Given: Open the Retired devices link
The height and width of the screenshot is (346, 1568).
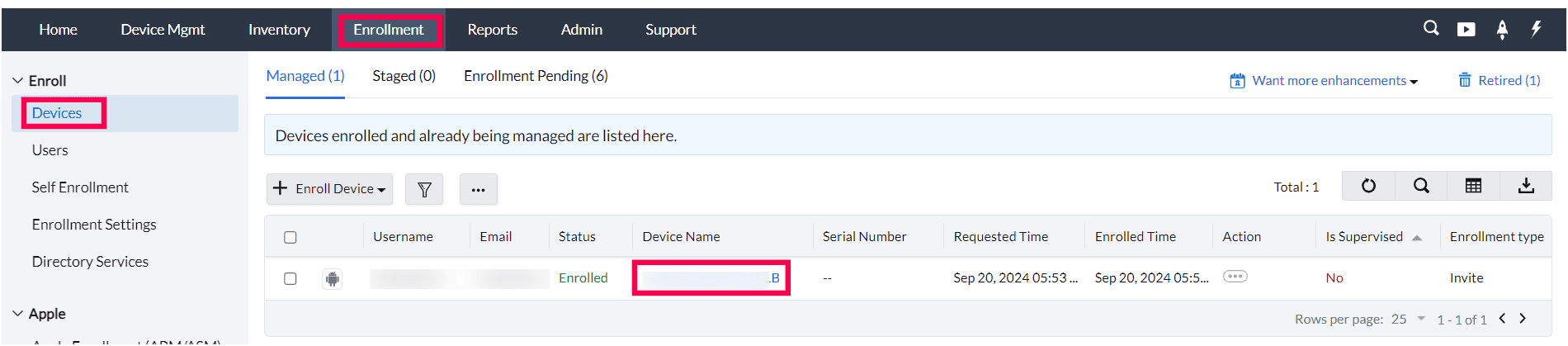Looking at the screenshot, I should pos(1500,81).
